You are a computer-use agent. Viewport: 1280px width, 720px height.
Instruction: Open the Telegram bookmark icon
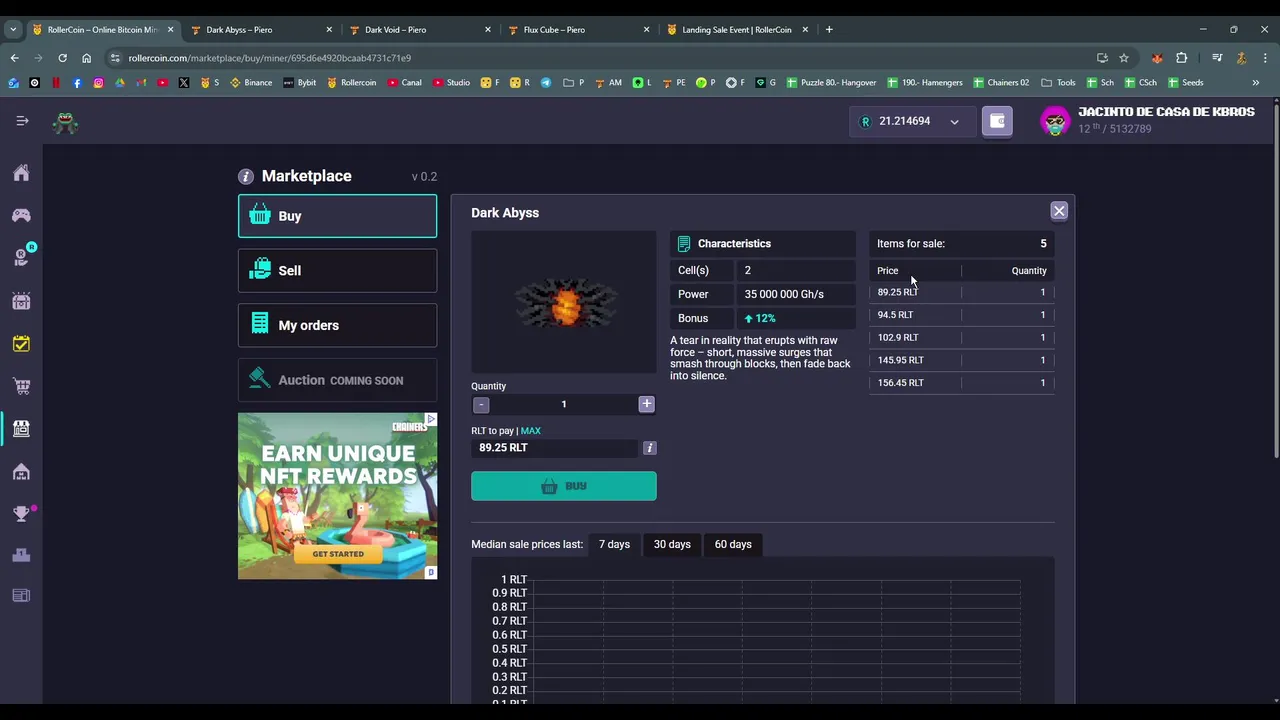pos(546,83)
